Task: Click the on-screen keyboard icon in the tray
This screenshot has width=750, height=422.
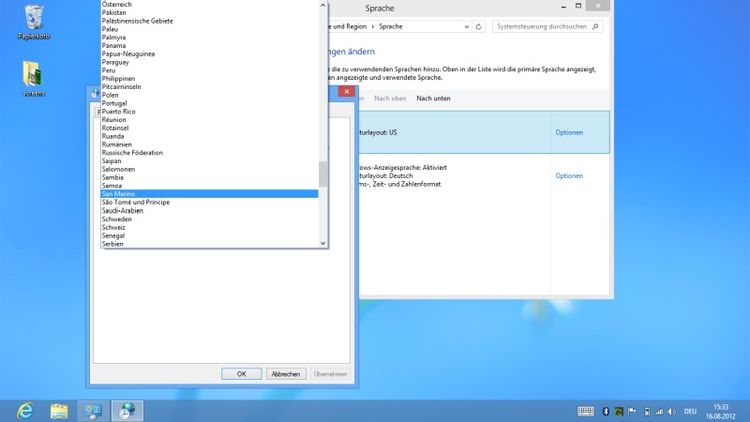Action: point(586,411)
